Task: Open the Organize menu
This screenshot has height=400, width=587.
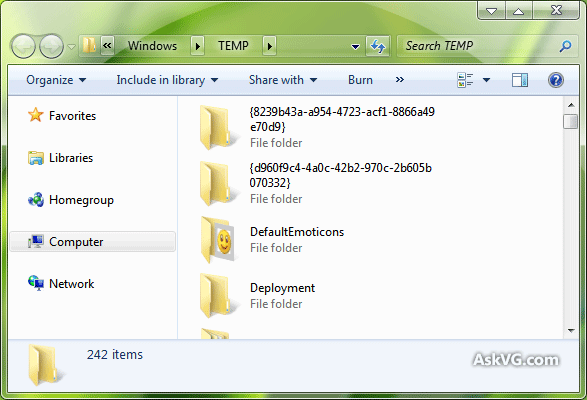Action: click(x=56, y=80)
